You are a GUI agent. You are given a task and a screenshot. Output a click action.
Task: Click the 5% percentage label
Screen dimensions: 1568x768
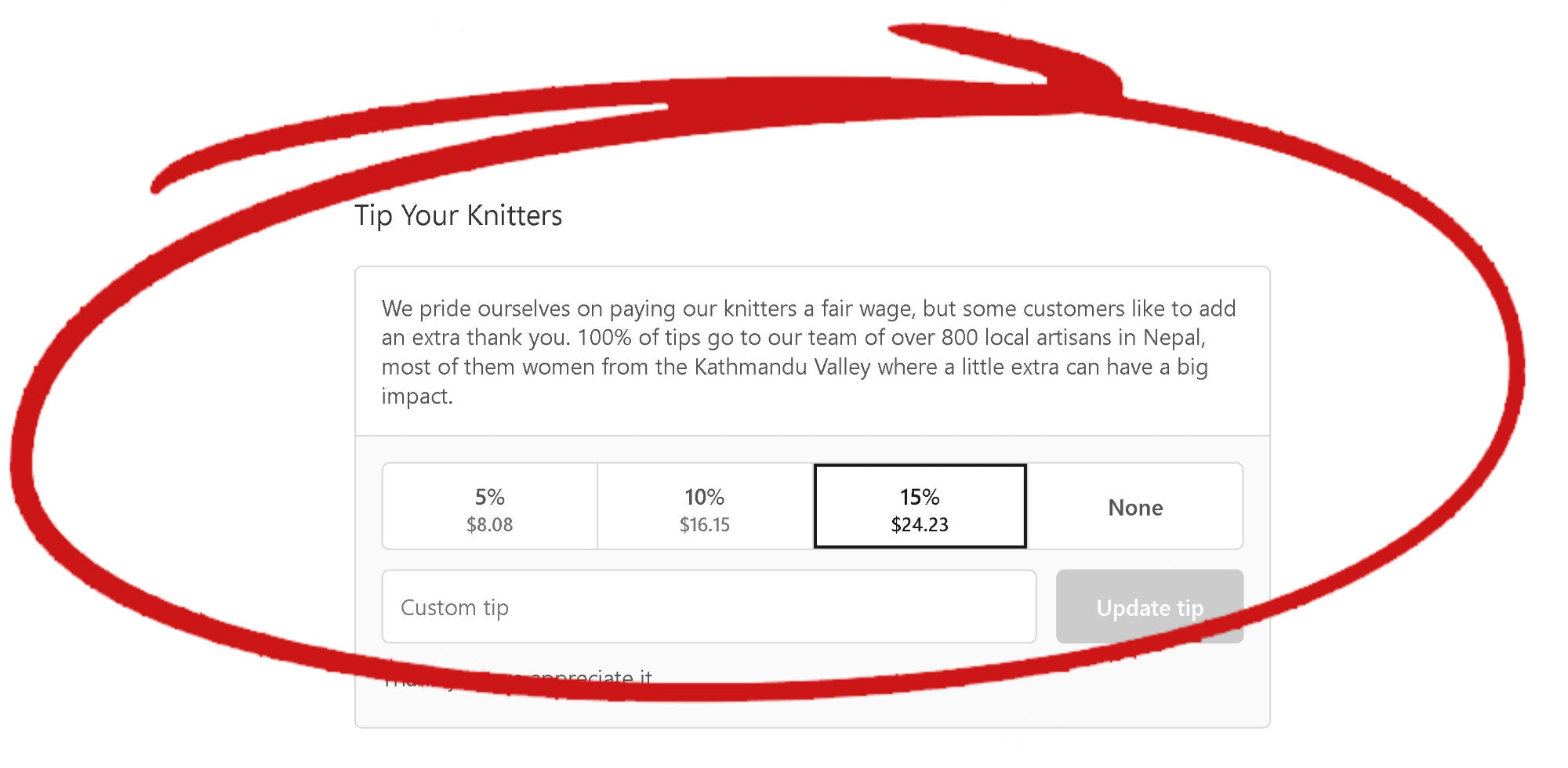[490, 497]
